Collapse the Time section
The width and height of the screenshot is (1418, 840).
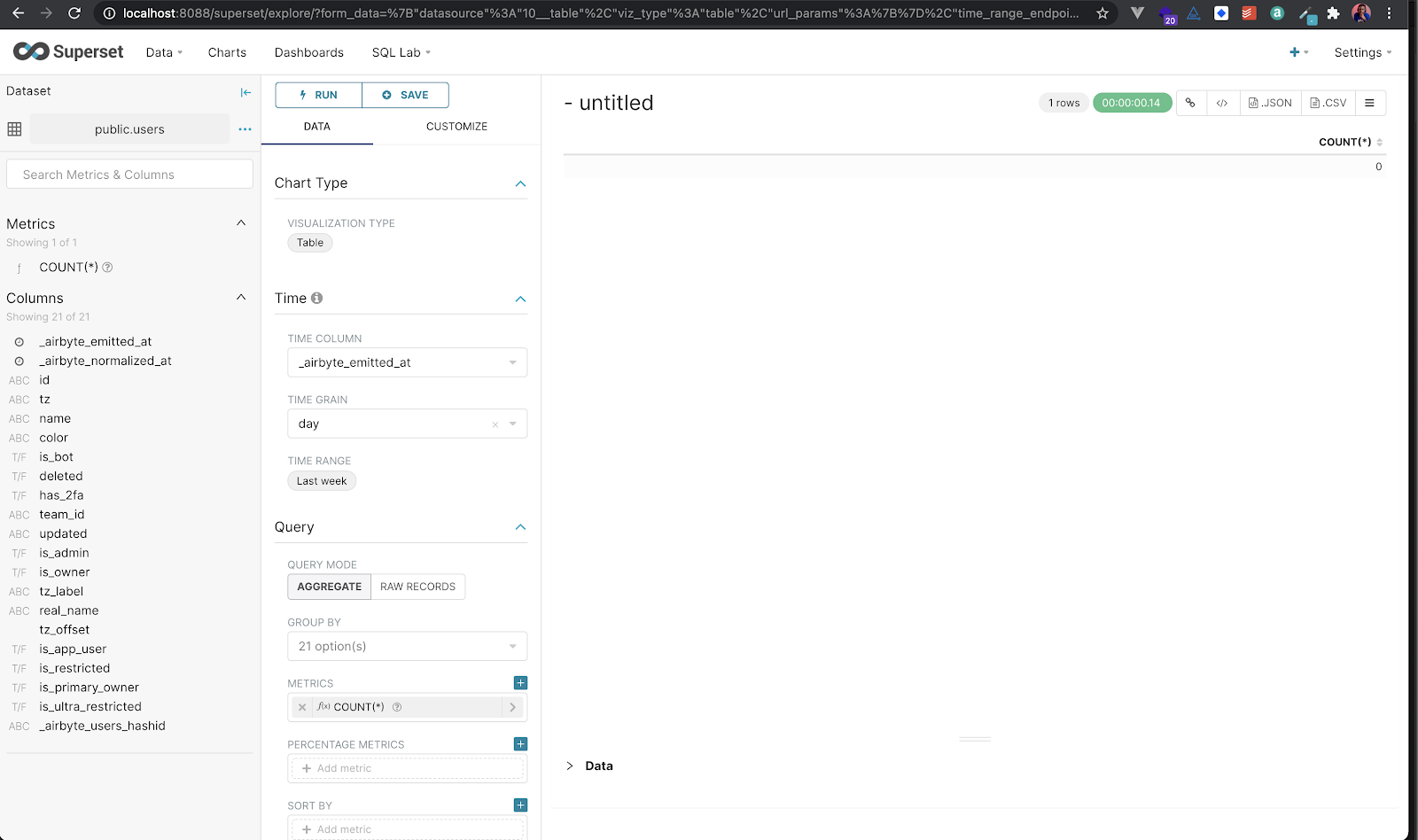[521, 299]
